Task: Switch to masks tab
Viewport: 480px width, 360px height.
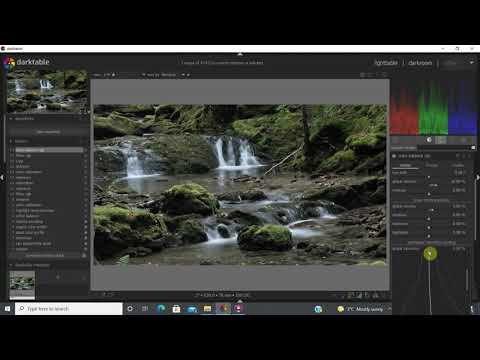Action: pyautogui.click(x=458, y=165)
